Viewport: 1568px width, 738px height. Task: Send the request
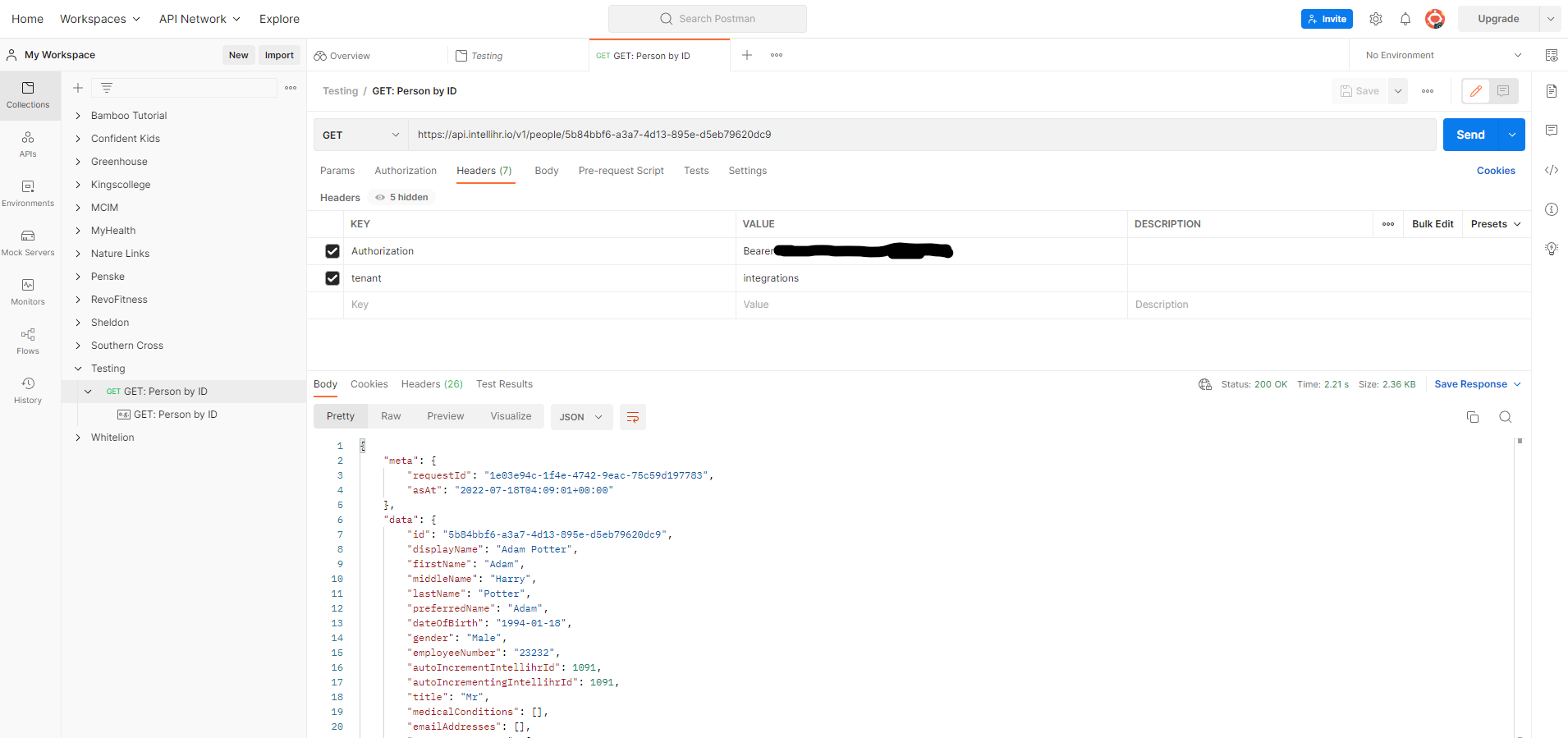point(1470,135)
